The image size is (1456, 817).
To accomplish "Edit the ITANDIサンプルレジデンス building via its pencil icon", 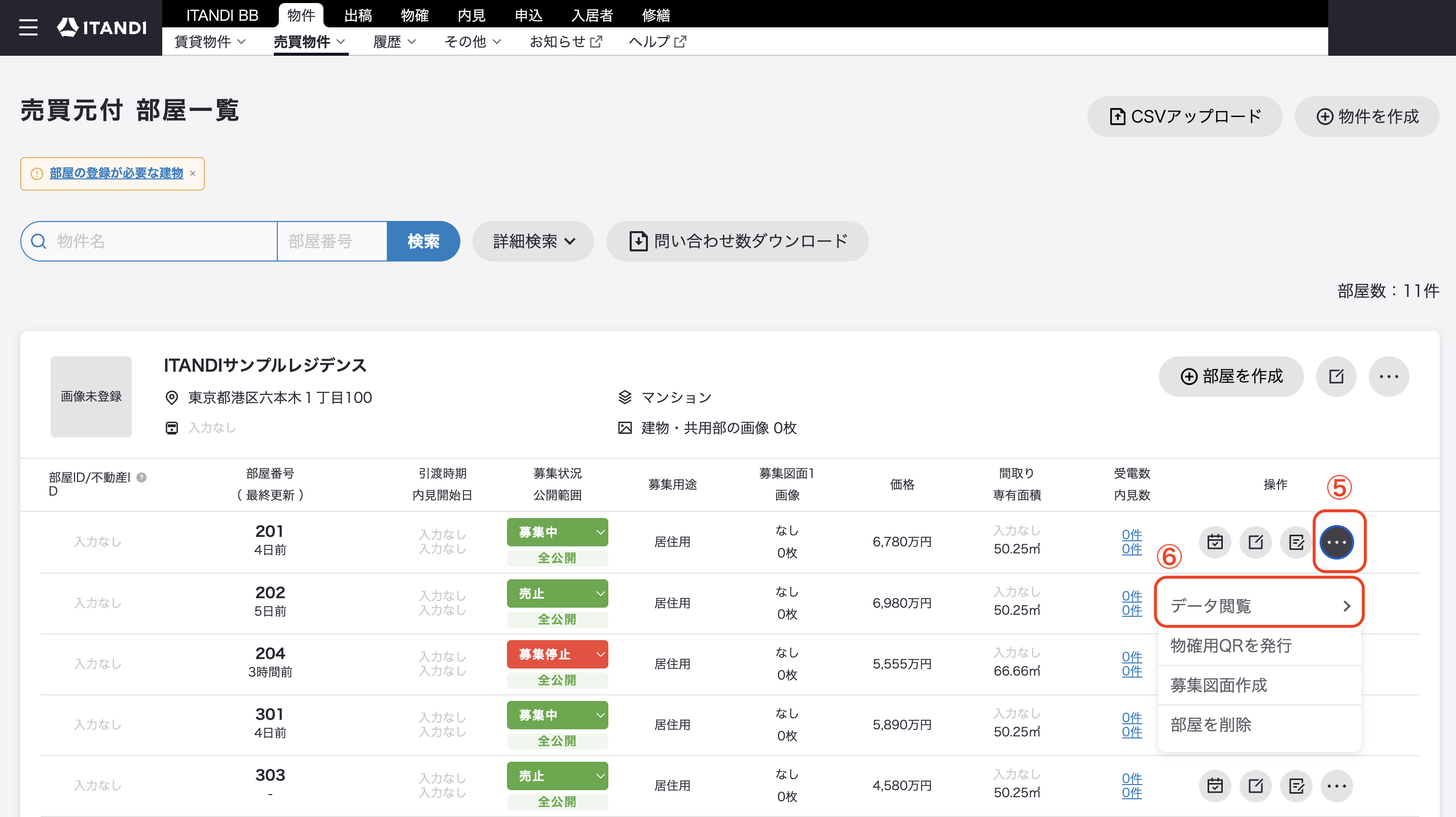I will (1336, 376).
